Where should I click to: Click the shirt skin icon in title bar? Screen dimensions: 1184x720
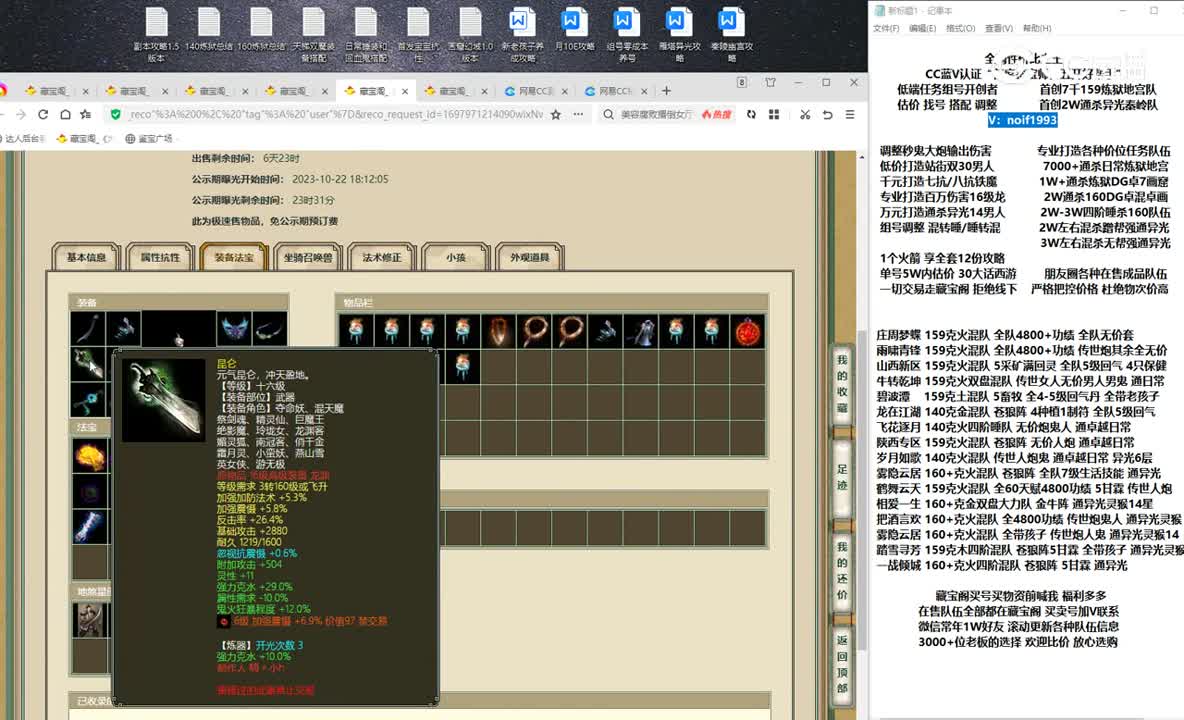tap(770, 82)
